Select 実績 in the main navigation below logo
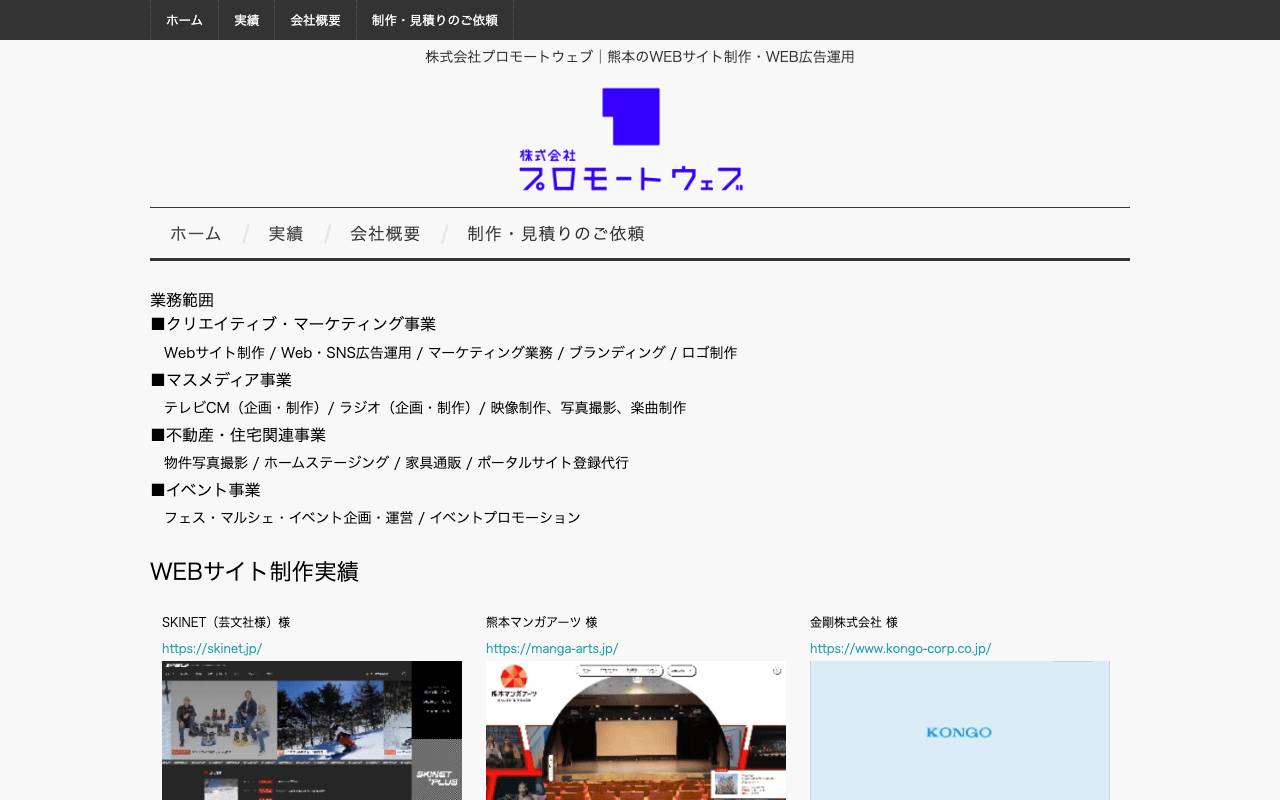The image size is (1280, 800). [x=285, y=234]
